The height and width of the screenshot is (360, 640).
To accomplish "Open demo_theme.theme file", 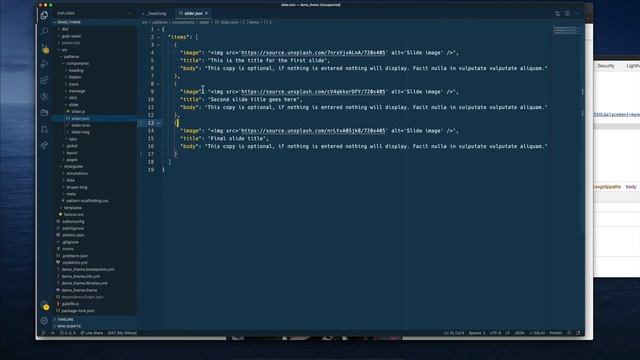I will click(79, 290).
